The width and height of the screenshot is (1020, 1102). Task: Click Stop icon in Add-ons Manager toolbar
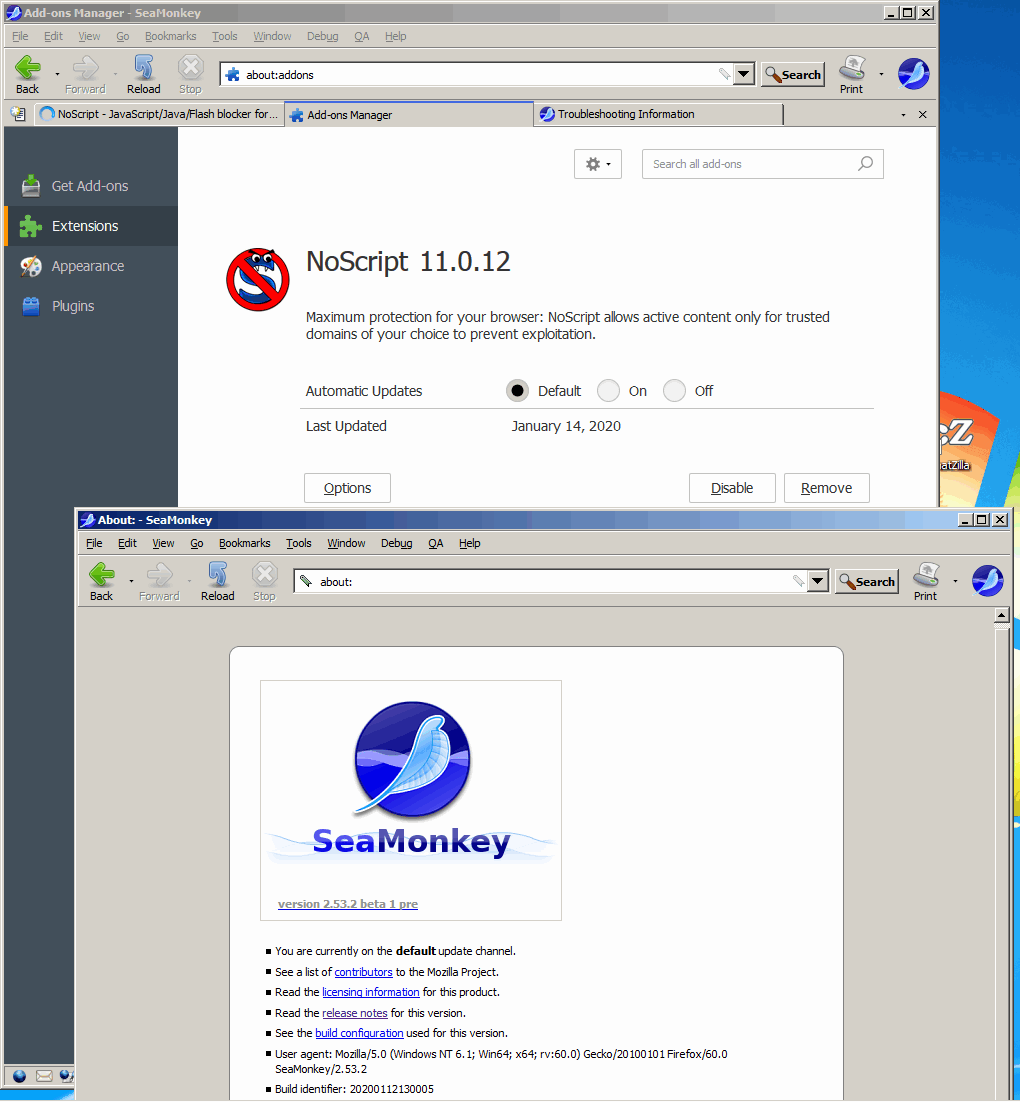(190, 68)
